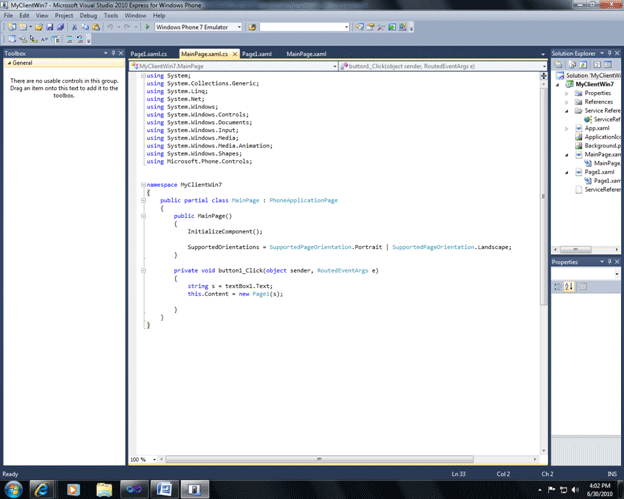624x499 pixels.
Task: Click the Alphabetical sort icon in Properties
Action: tap(567, 287)
